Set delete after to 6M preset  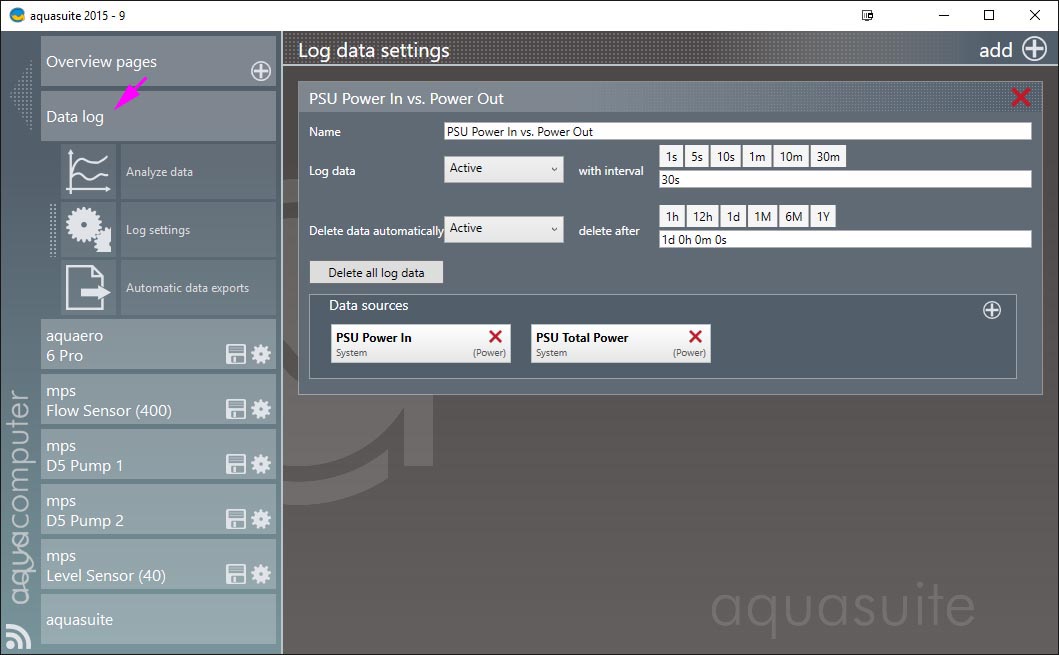793,217
